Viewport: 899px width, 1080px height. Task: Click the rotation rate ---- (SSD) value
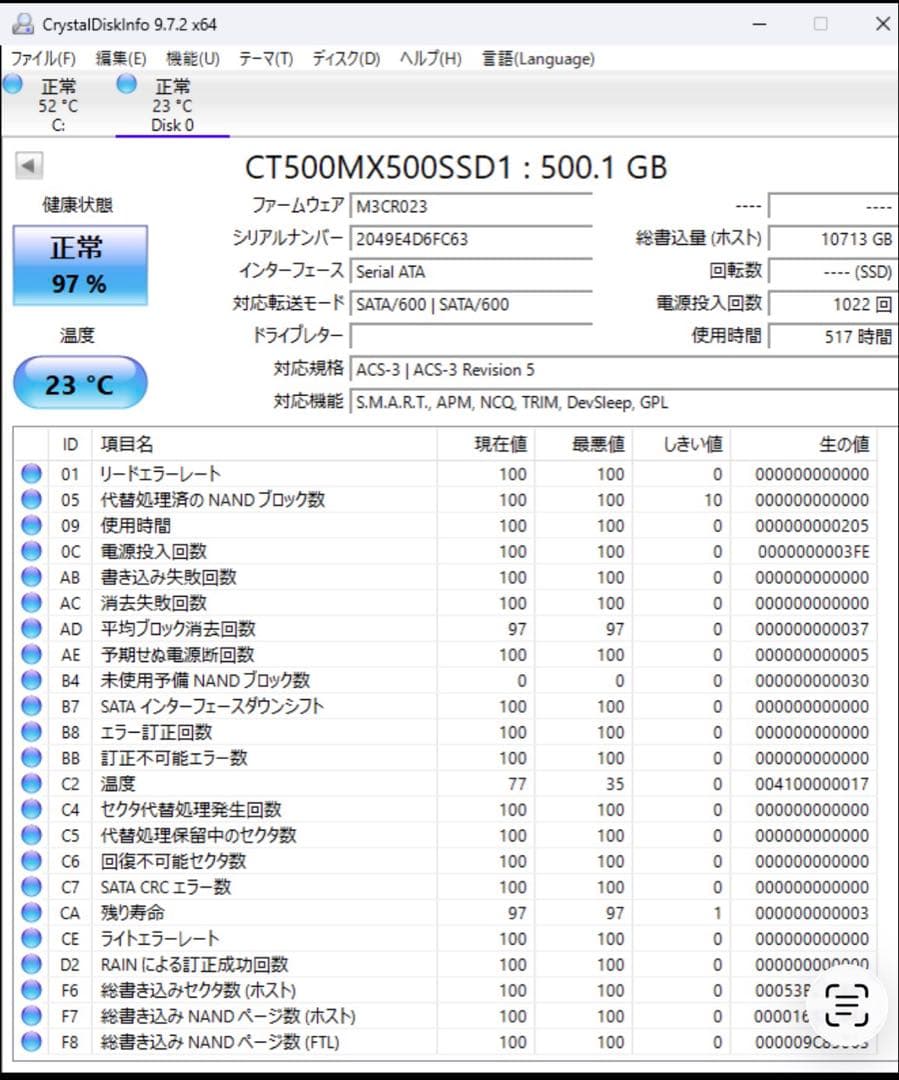click(x=833, y=271)
